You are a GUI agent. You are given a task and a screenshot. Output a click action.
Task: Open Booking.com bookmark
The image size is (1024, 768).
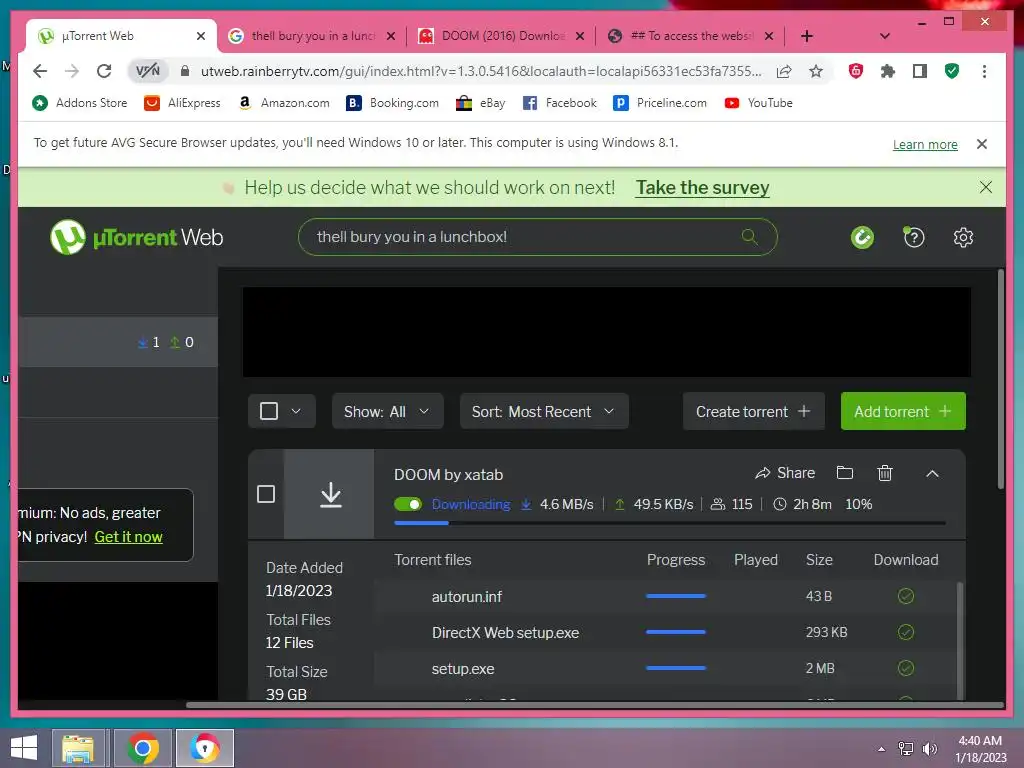pyautogui.click(x=392, y=103)
